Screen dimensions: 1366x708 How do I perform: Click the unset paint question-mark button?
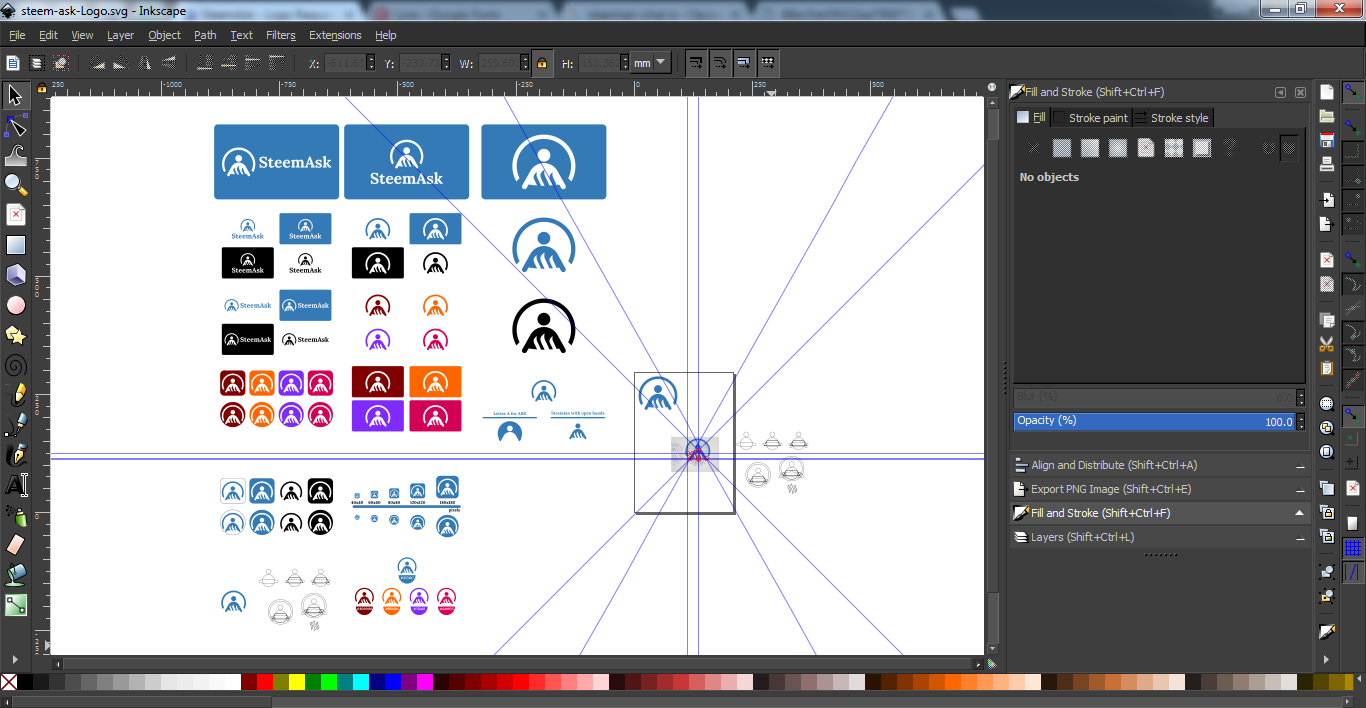click(1230, 148)
